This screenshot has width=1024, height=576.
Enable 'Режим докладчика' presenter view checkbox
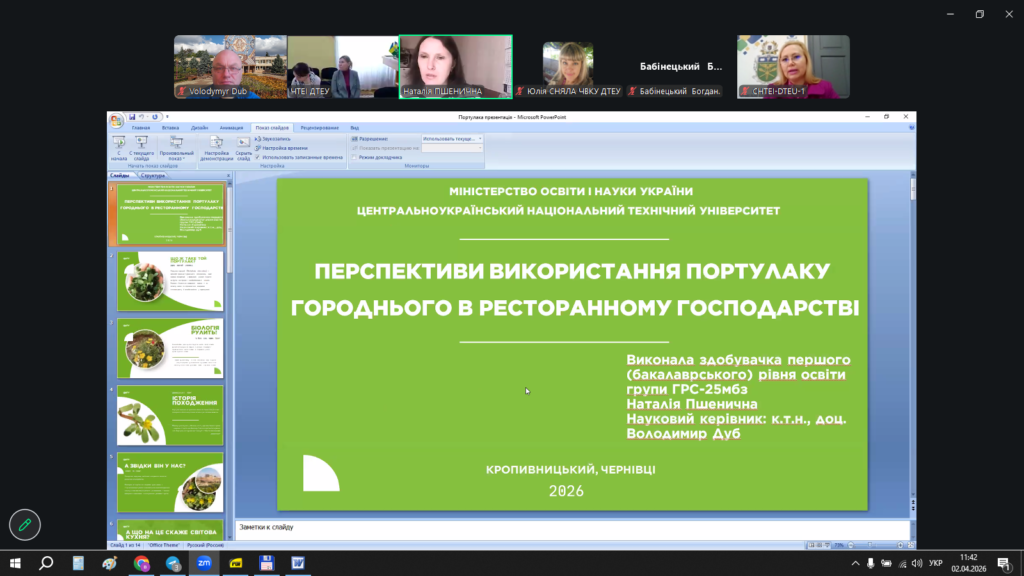(354, 157)
